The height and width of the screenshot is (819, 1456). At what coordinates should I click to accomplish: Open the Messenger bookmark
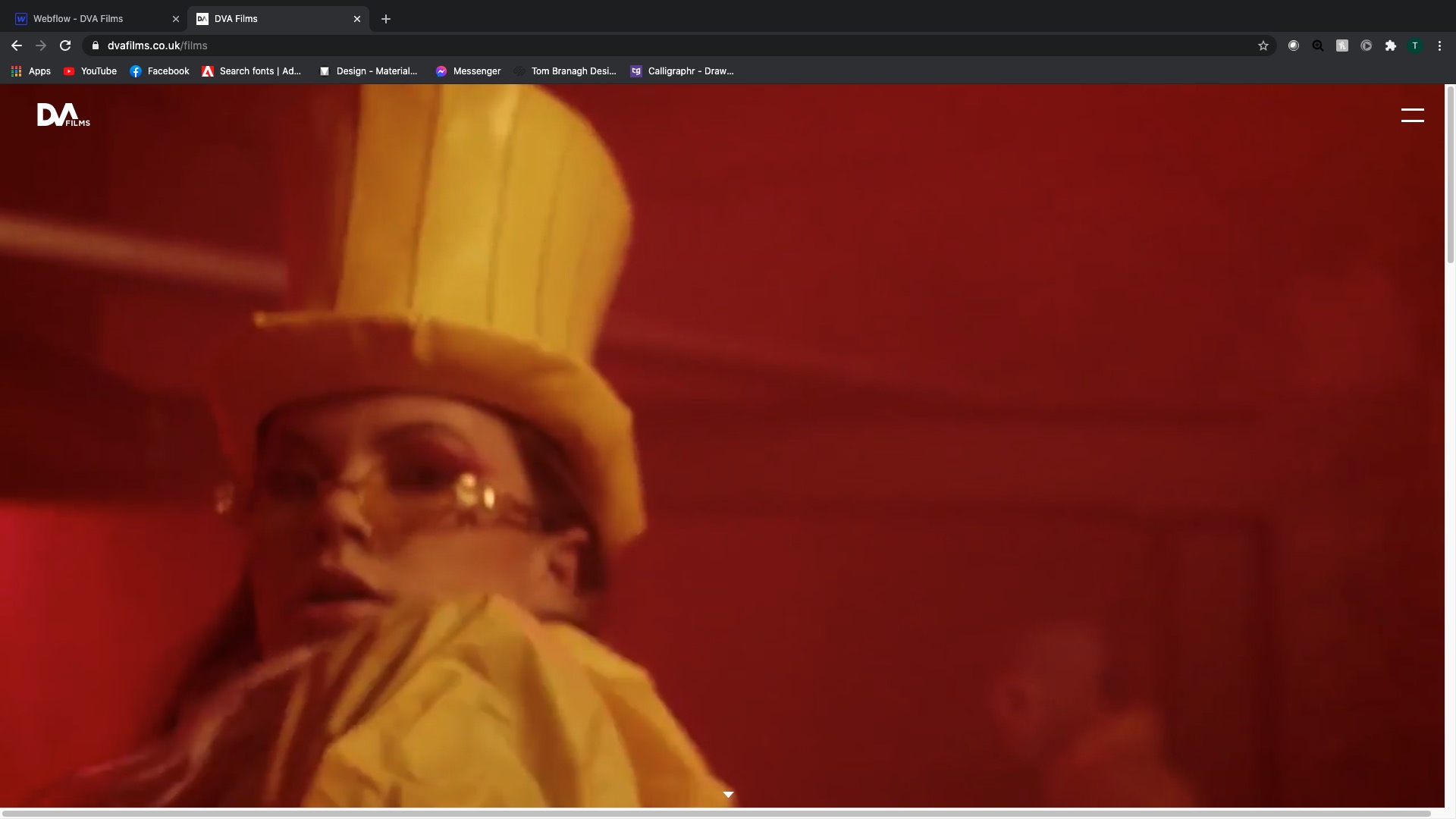[468, 71]
